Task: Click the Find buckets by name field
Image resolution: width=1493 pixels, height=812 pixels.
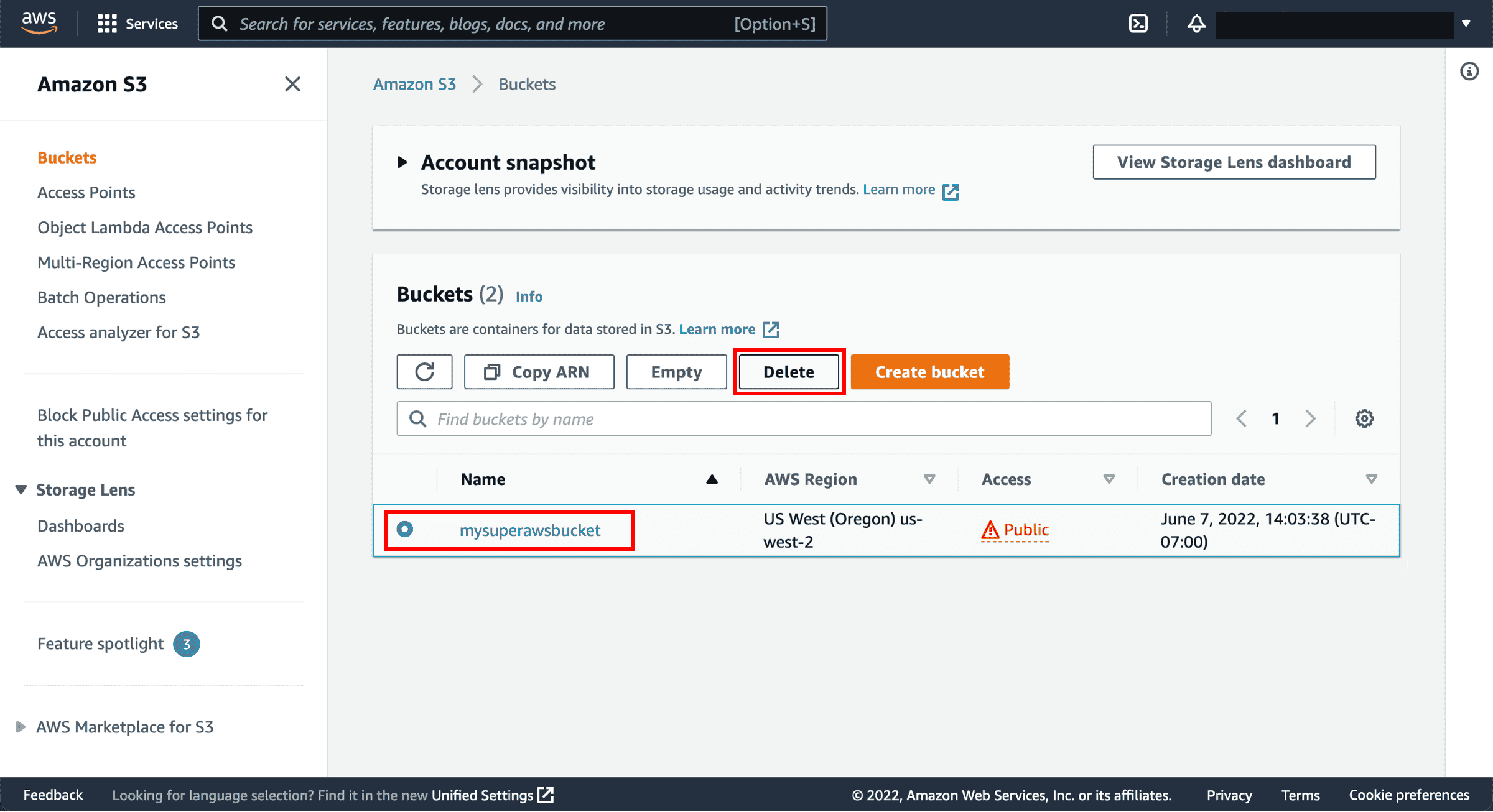Action: point(804,418)
